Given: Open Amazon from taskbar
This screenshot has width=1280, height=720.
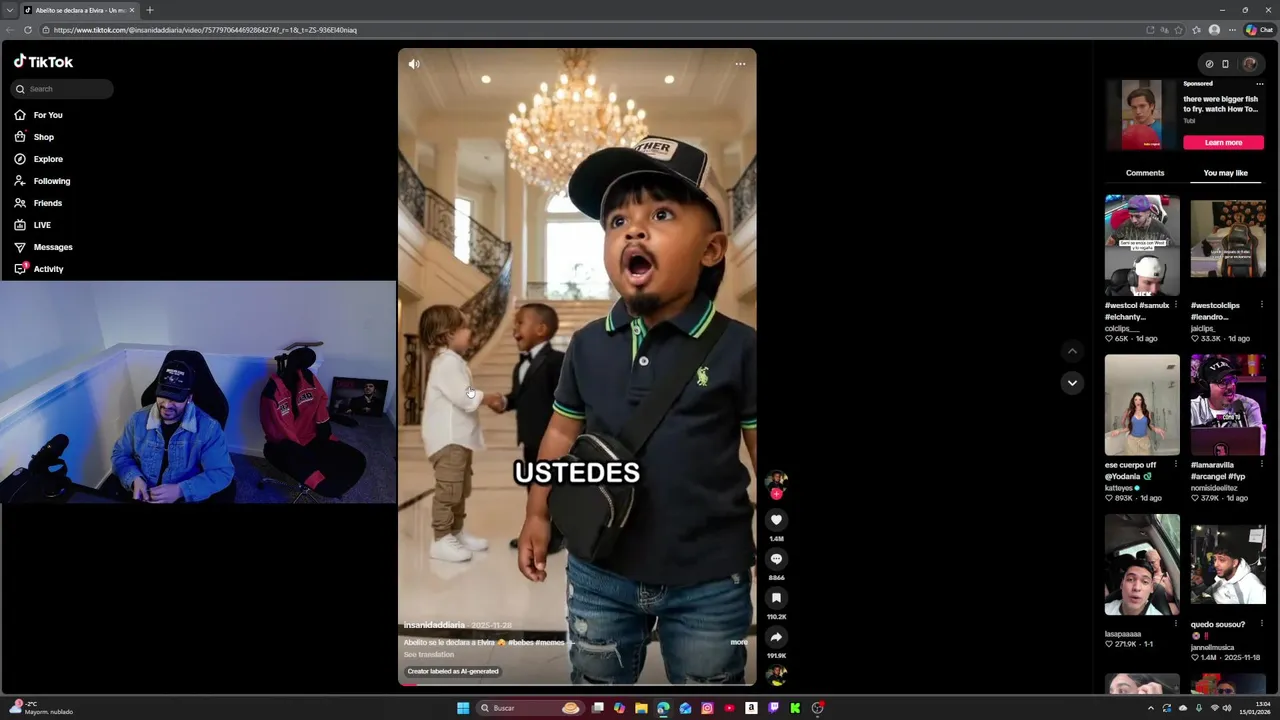Looking at the screenshot, I should pos(751,708).
